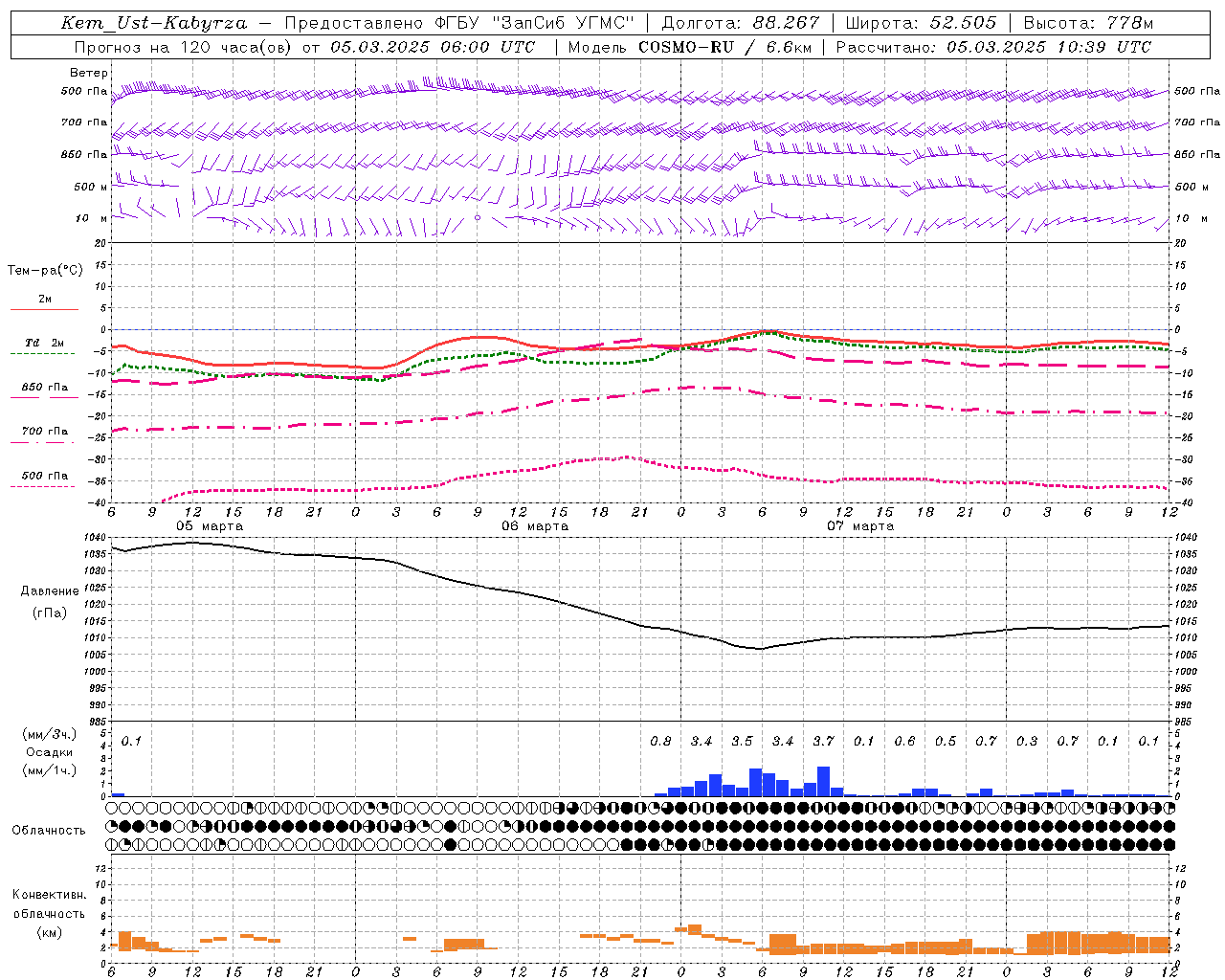This screenshot has width=1225, height=980.
Task: Click the 3-hour precipitation value 3.5
Action: (742, 742)
